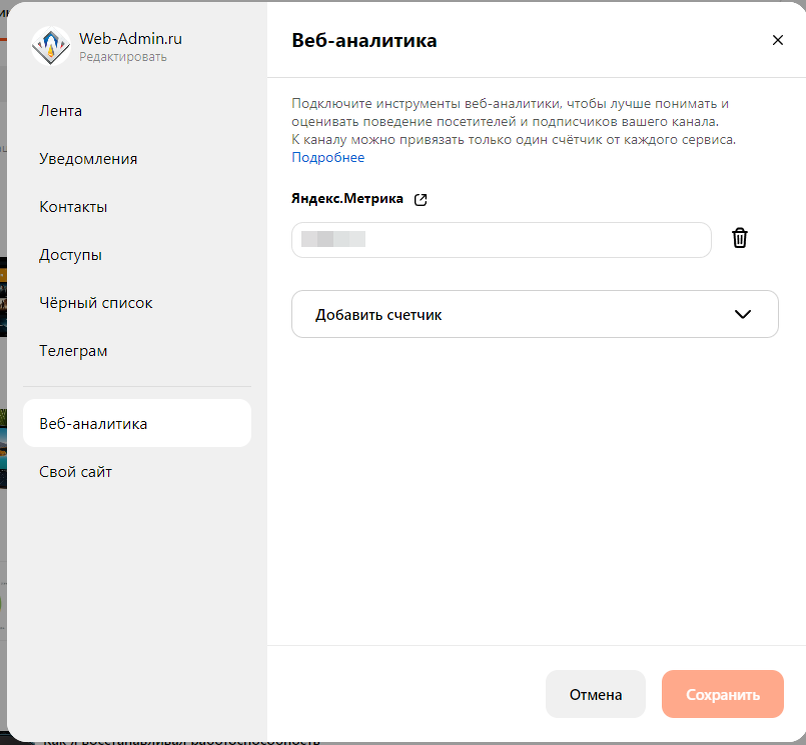Click the Сохранить button
Screen dimensions: 806x745
[x=722, y=694]
